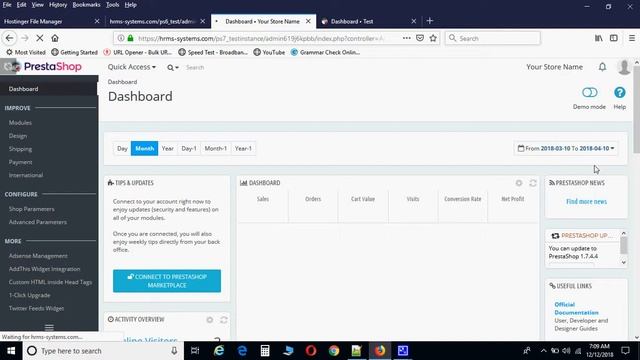640x360 pixels.
Task: Select the Year-1 range button
Action: [243, 149]
